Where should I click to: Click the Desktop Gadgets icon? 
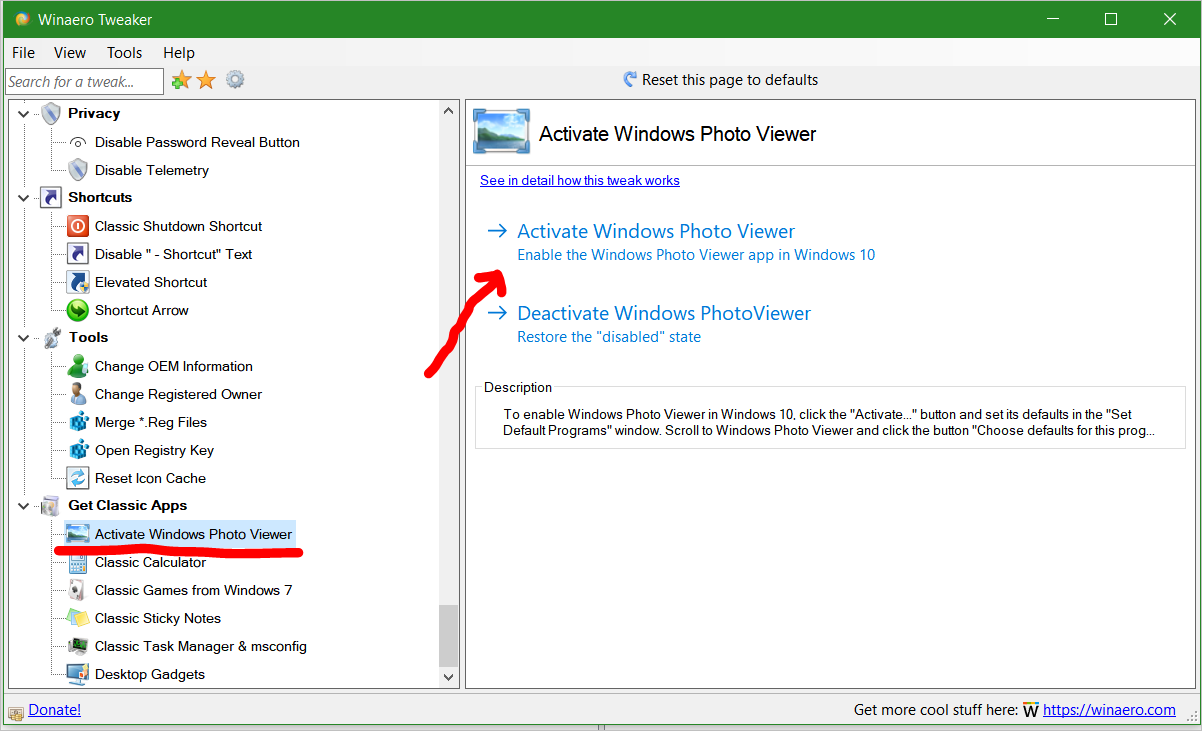tap(78, 674)
